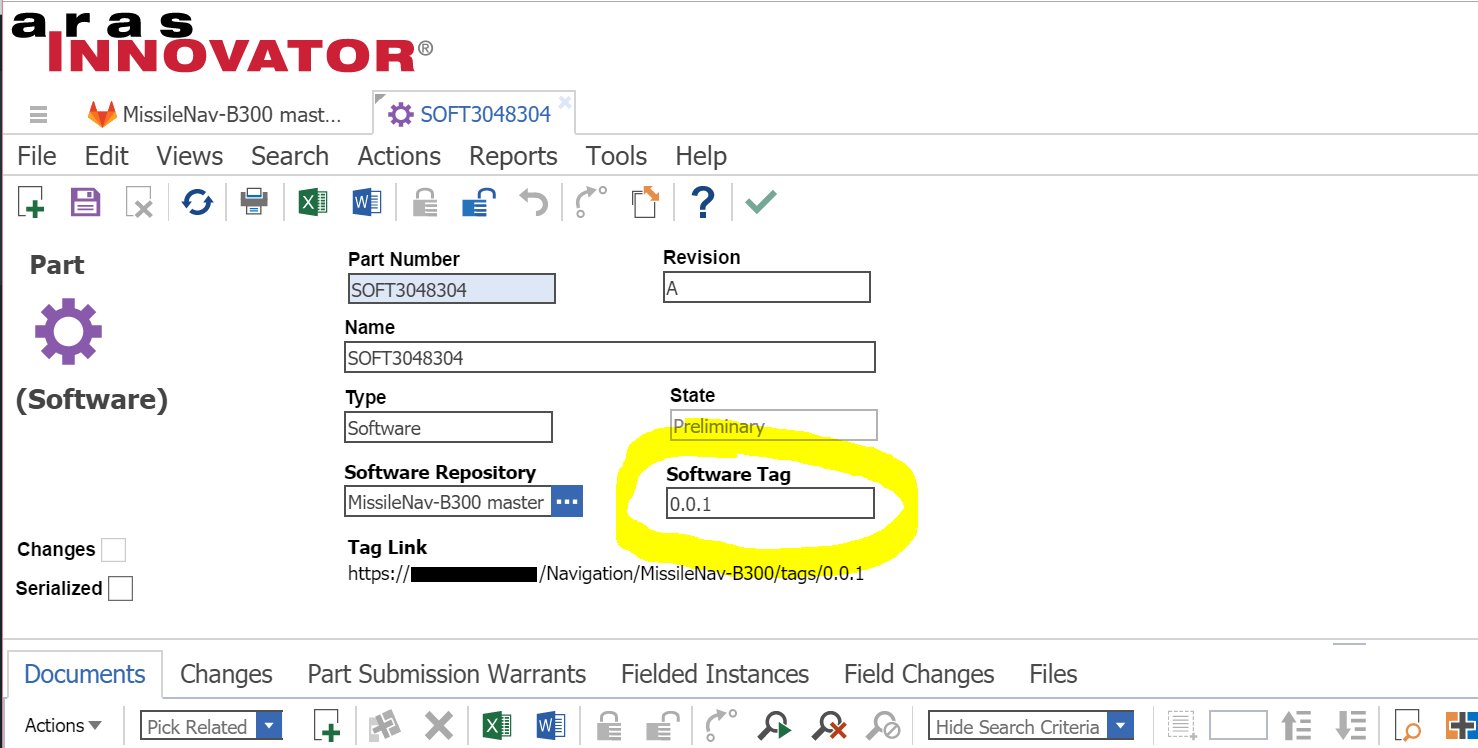Close the SOFT3048304 tab
Viewport: 1478px width, 748px height.
click(565, 102)
